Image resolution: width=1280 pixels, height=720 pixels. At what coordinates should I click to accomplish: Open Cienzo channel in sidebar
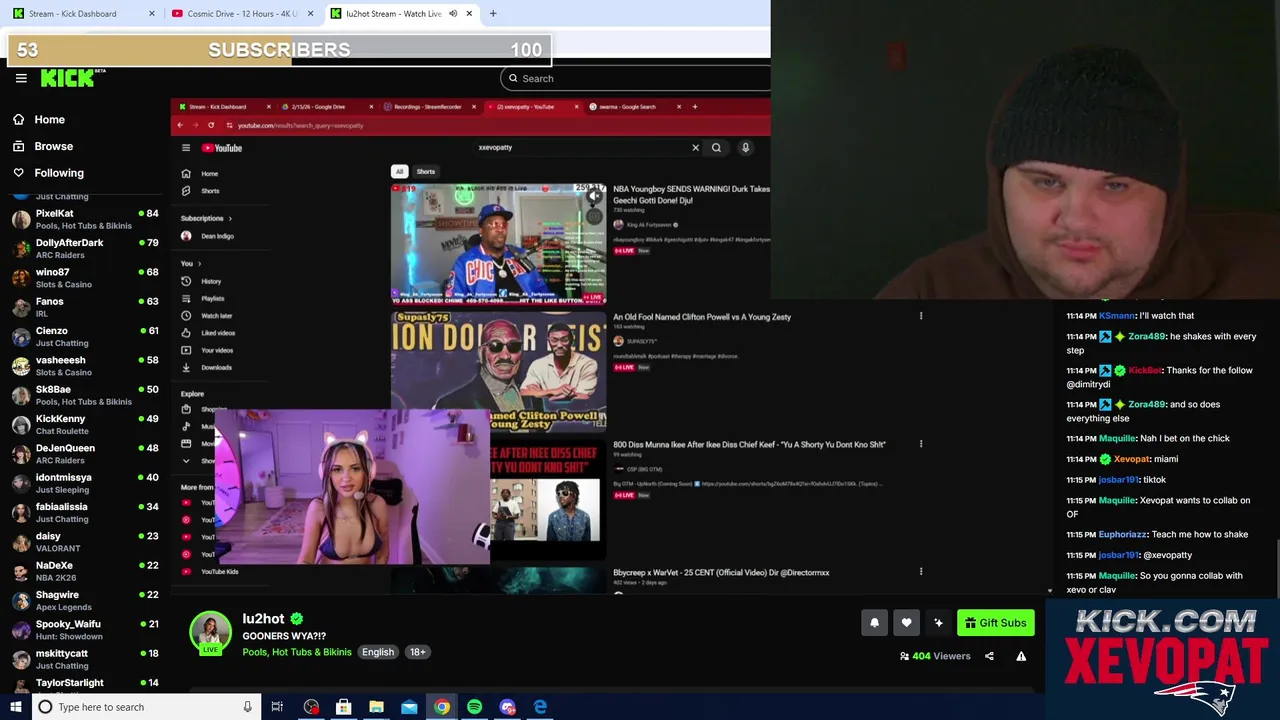[85, 336]
